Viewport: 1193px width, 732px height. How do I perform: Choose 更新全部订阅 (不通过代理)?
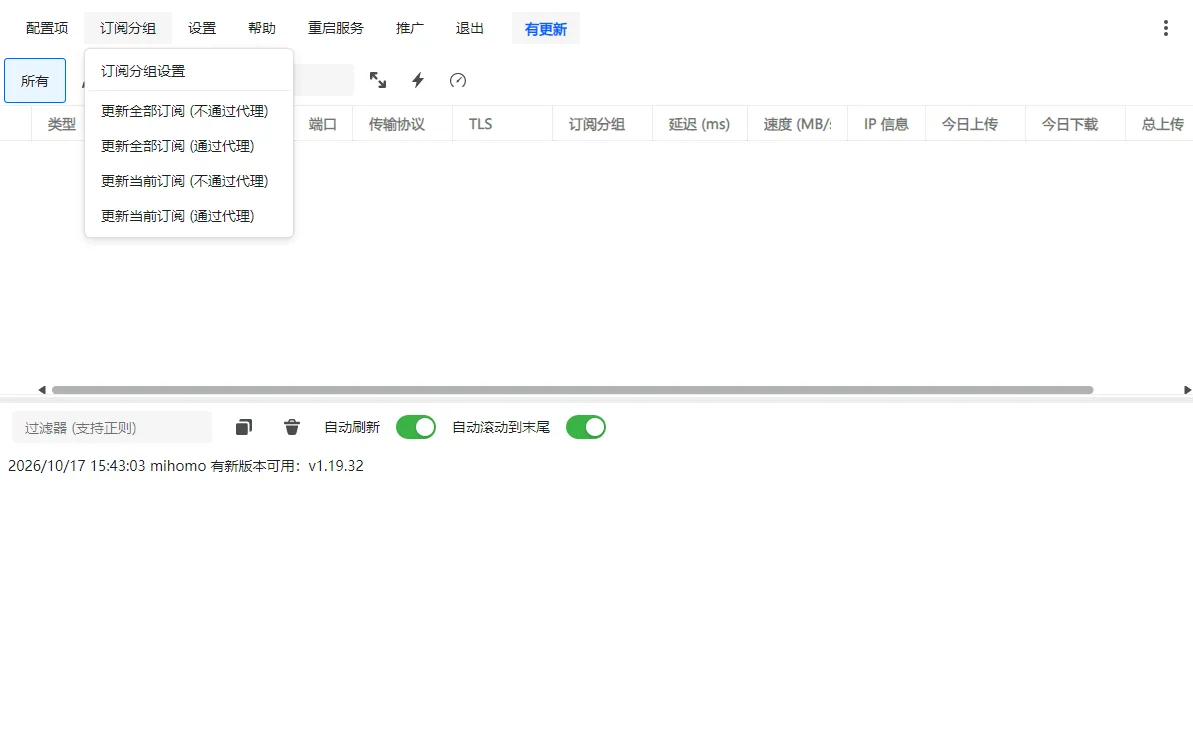pos(189,111)
